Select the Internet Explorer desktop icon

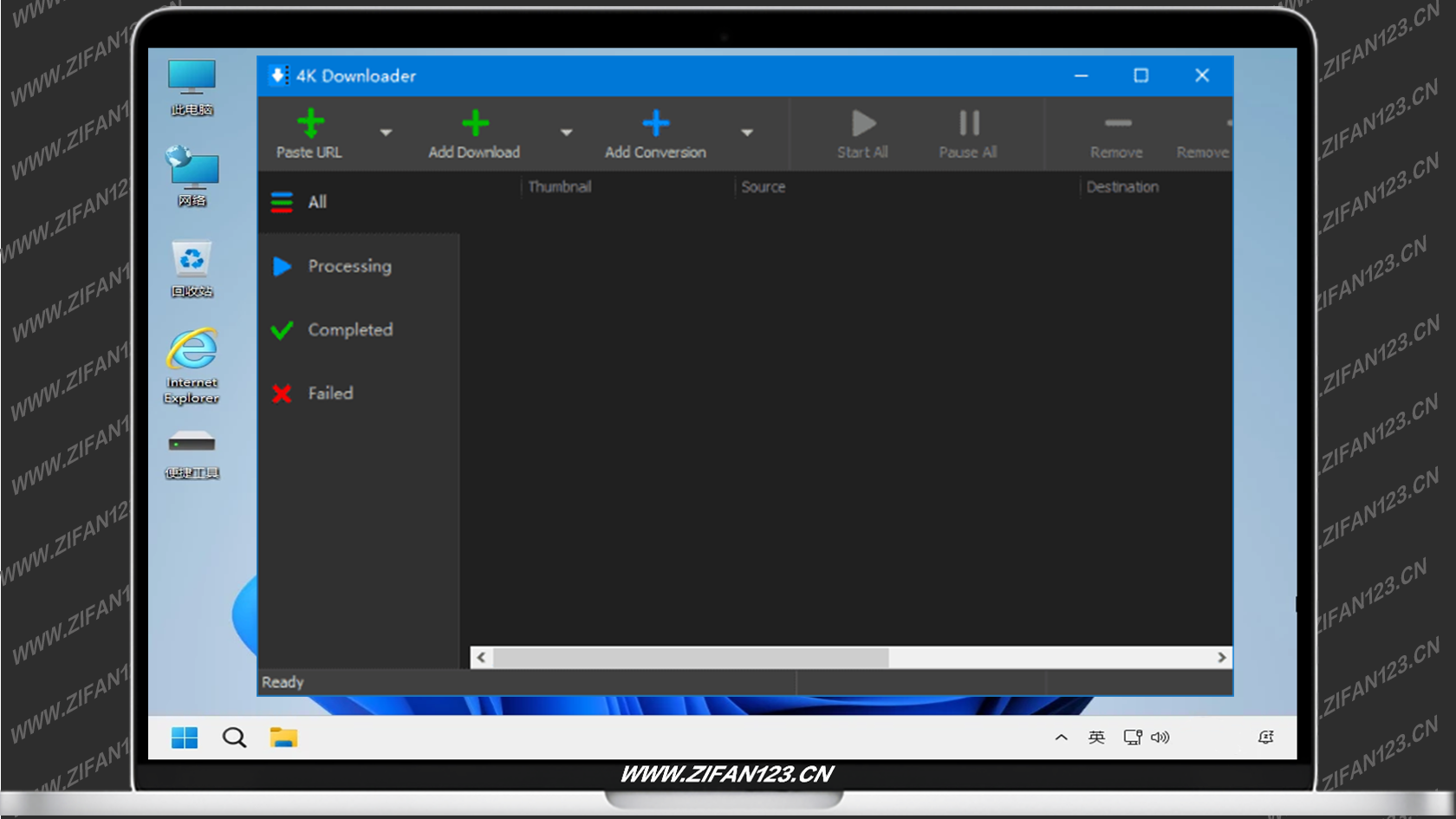(x=192, y=366)
